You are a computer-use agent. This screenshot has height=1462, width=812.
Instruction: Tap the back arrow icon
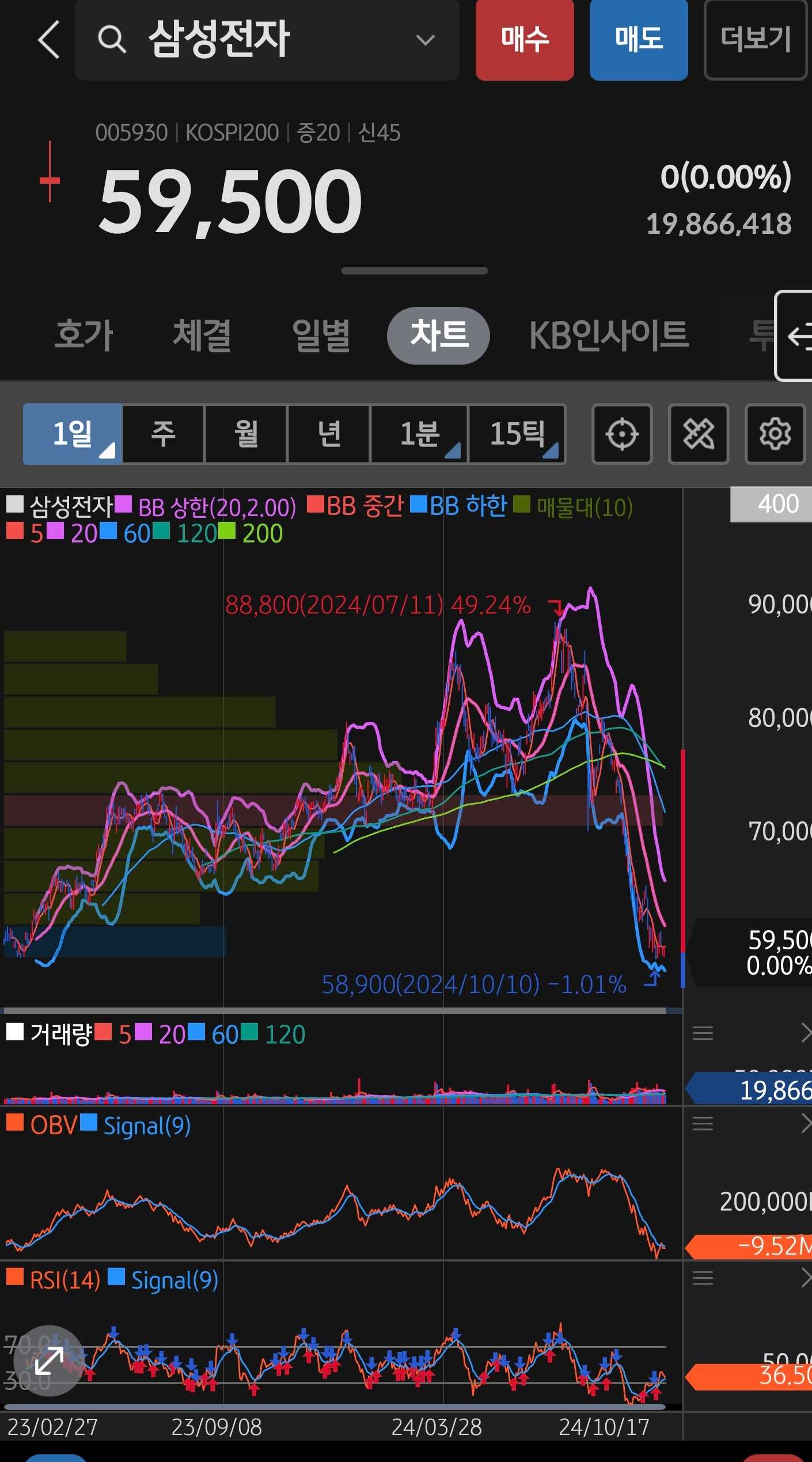click(x=49, y=40)
